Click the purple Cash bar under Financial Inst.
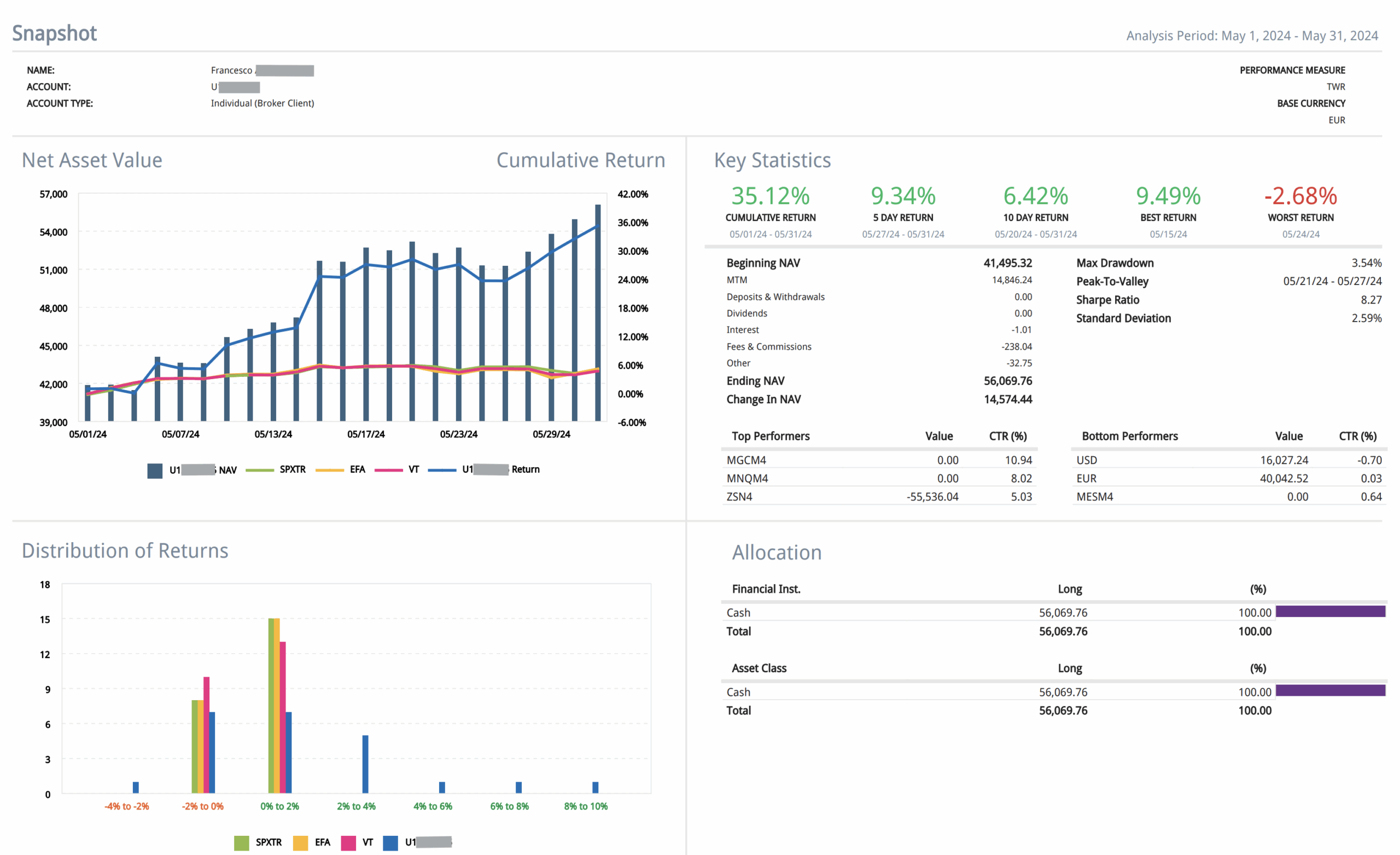This screenshot has height=855, width=1400. pos(1330,612)
